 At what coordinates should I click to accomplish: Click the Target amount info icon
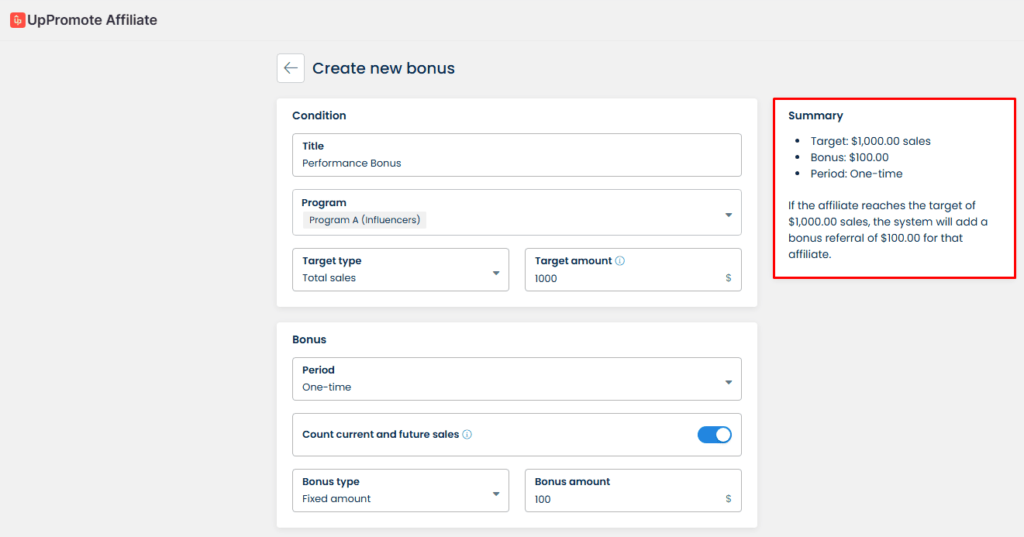[620, 261]
